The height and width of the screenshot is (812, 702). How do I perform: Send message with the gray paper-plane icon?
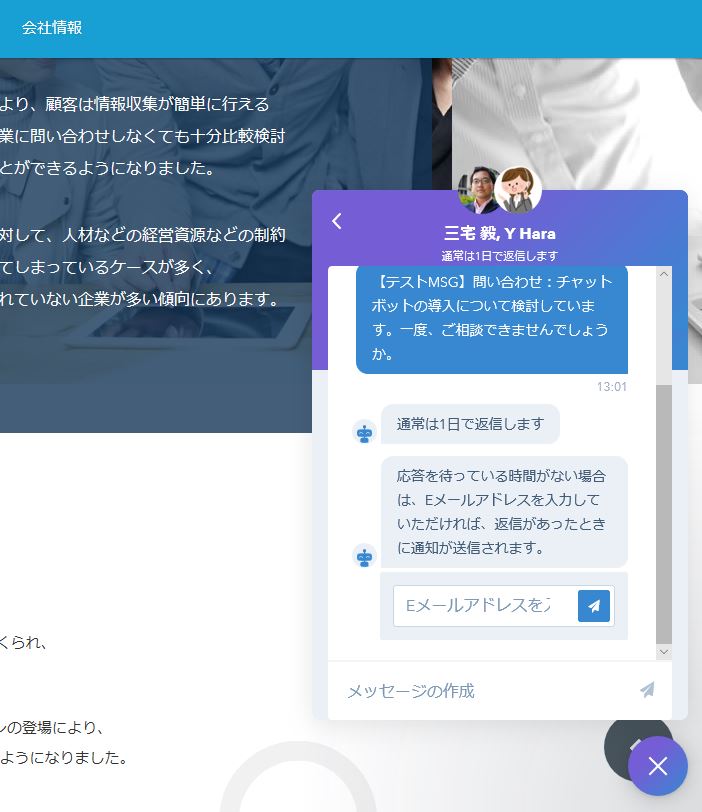tap(647, 690)
